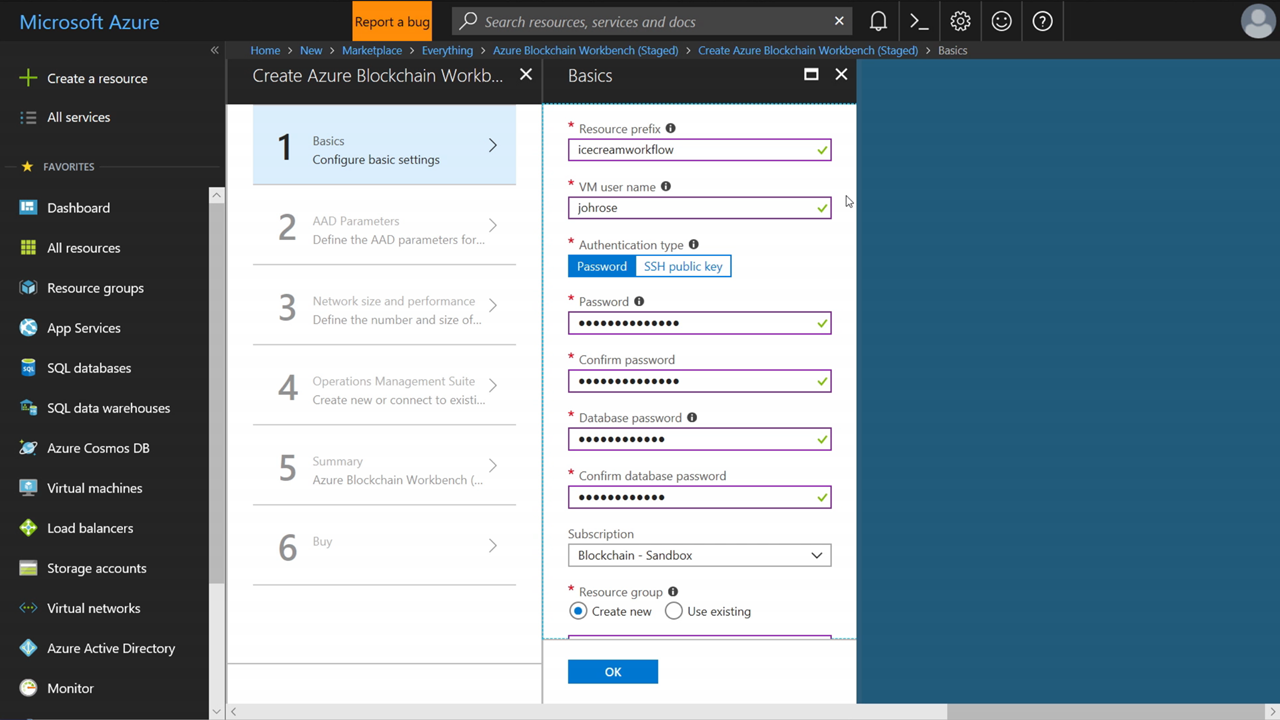This screenshot has height=720, width=1280.
Task: Show info tooltip for Resource group
Action: click(673, 591)
